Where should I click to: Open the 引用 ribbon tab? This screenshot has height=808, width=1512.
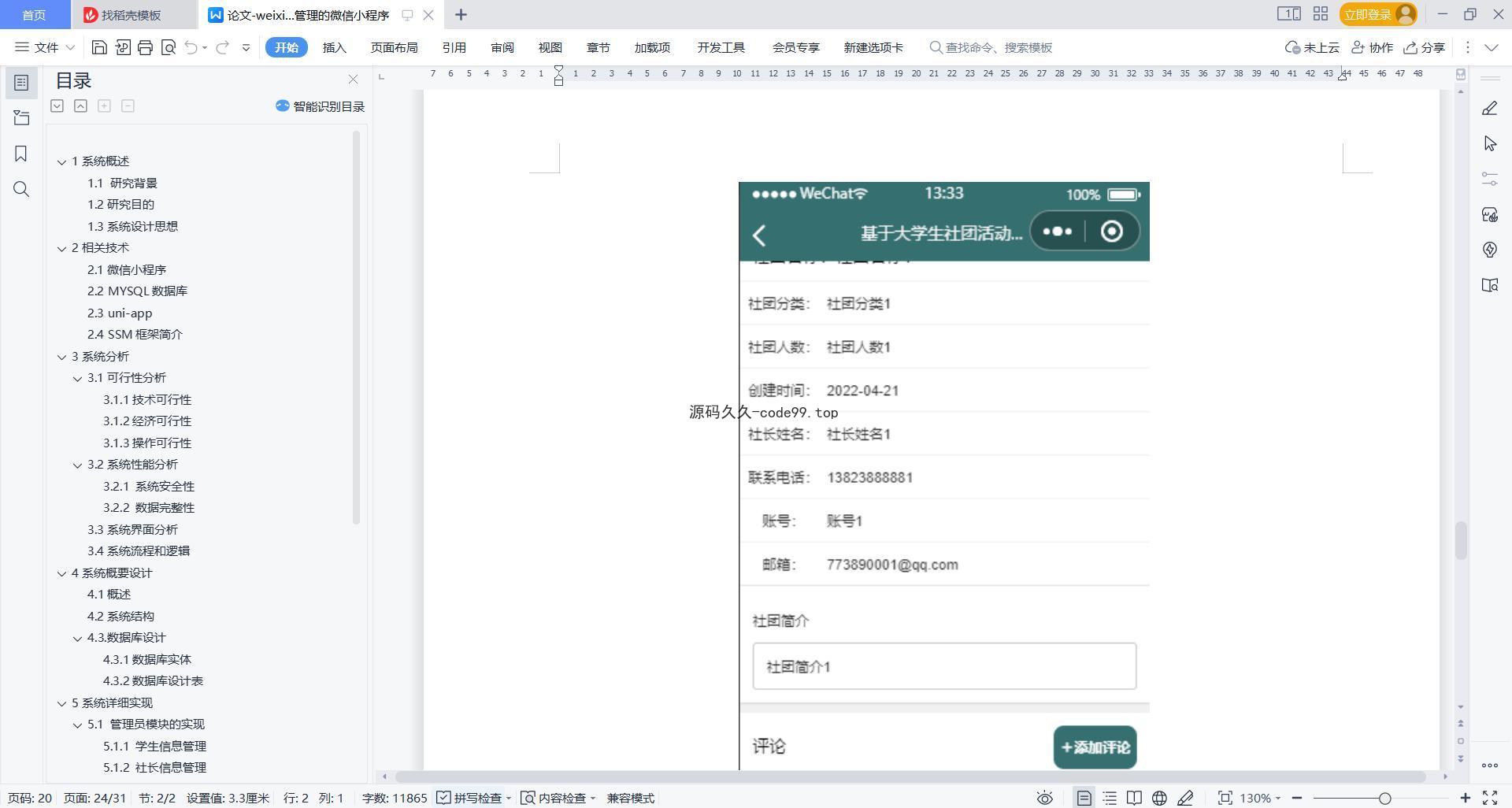(454, 47)
